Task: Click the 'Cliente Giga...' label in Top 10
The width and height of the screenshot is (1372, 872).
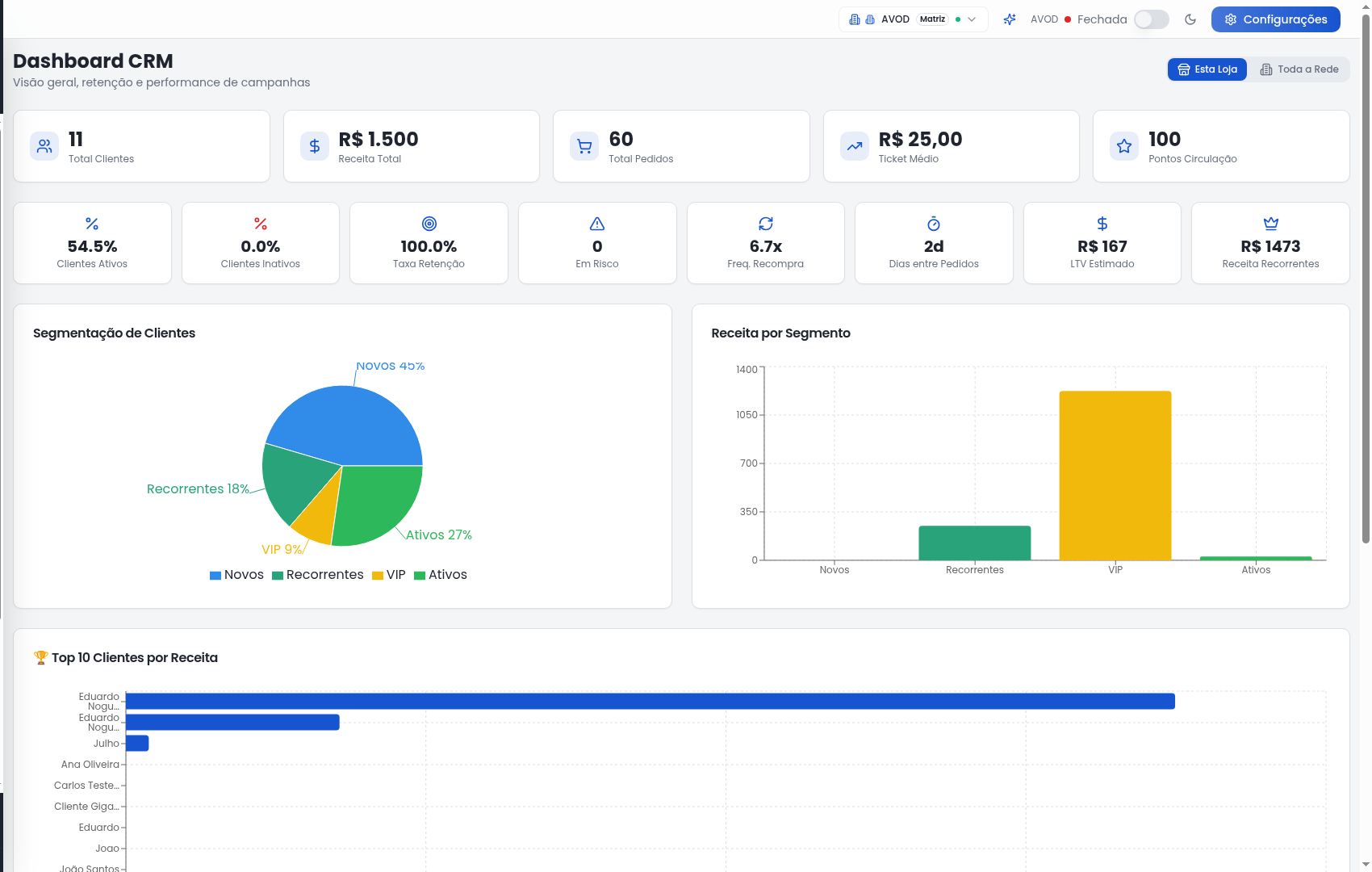Action: pyautogui.click(x=86, y=807)
